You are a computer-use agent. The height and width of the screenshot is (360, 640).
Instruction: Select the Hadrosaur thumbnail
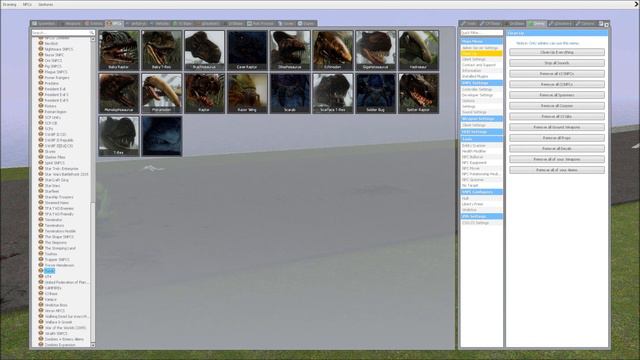[418, 50]
